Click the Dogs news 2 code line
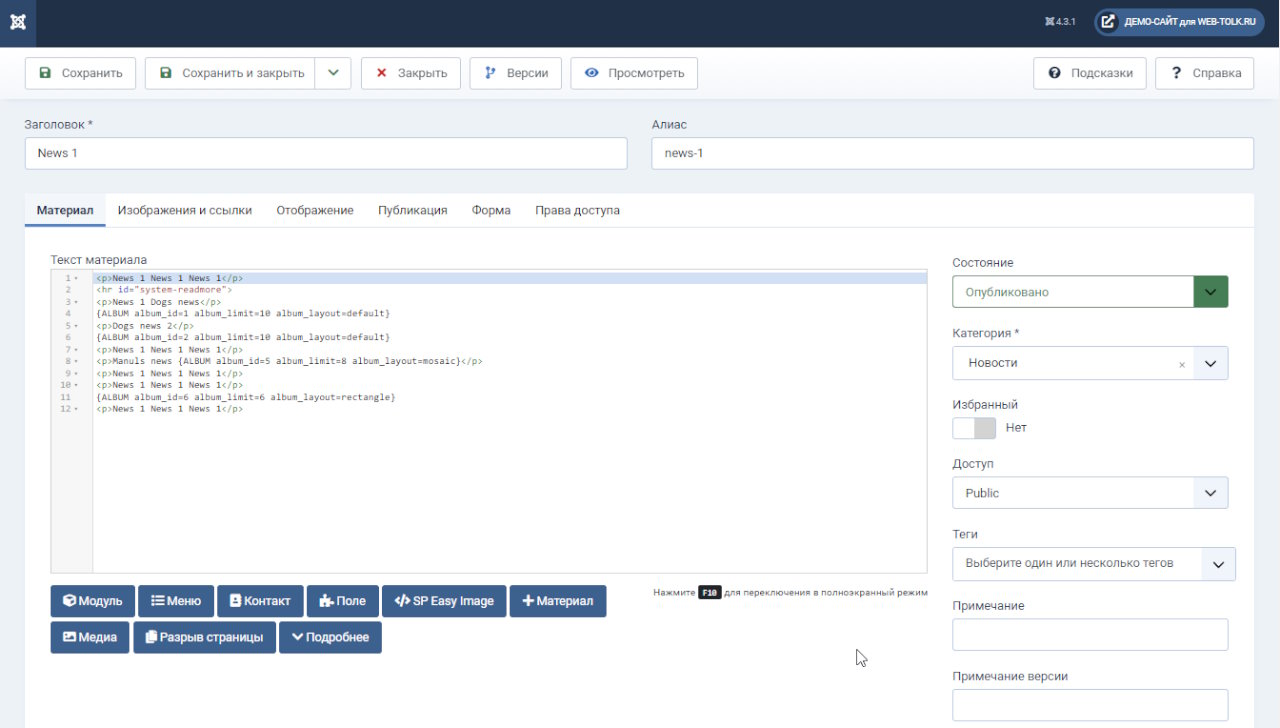This screenshot has width=1280, height=728. click(x=145, y=326)
